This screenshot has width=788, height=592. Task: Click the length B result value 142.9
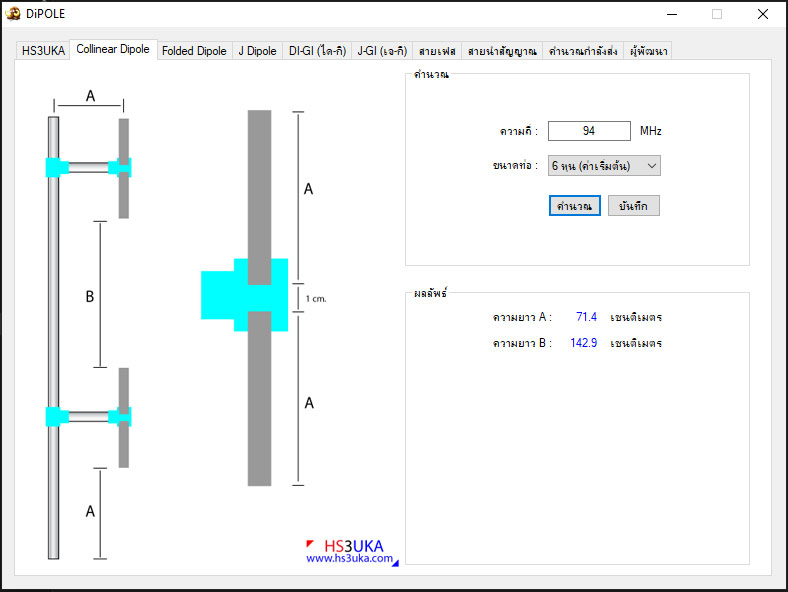pyautogui.click(x=583, y=343)
